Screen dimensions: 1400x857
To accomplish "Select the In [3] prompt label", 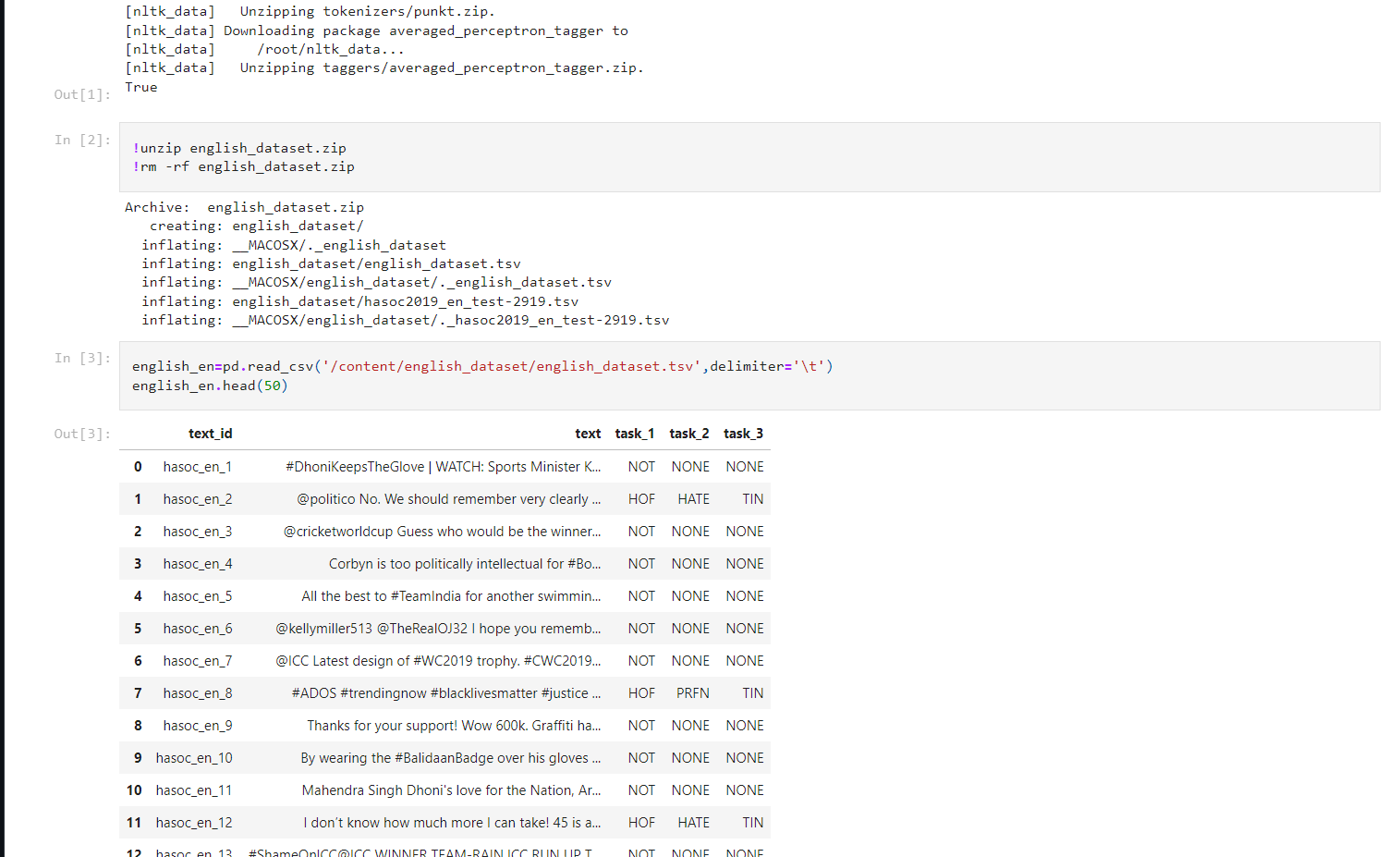I will point(82,358).
